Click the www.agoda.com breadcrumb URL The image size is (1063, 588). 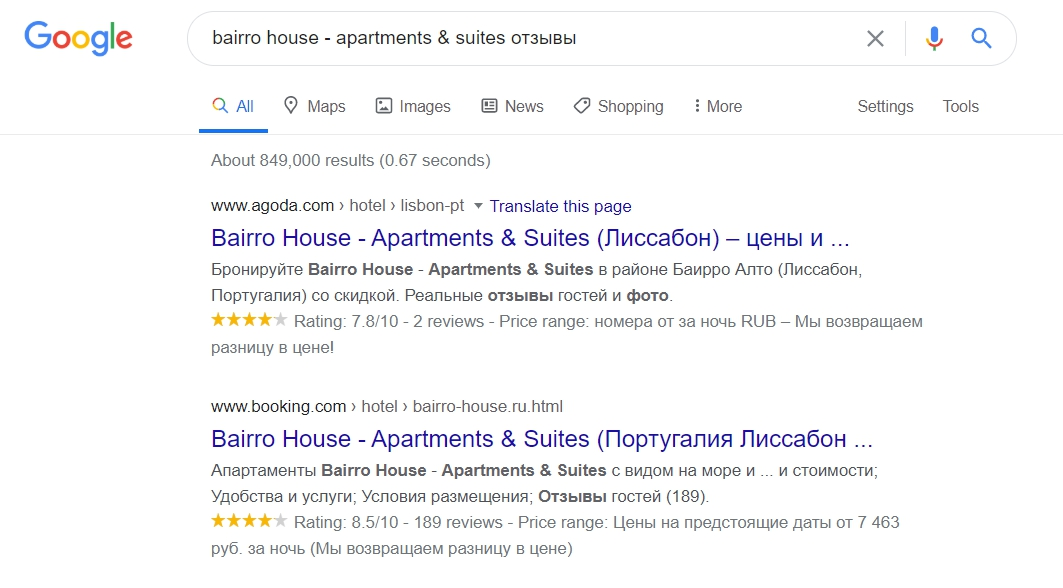[x=272, y=206]
